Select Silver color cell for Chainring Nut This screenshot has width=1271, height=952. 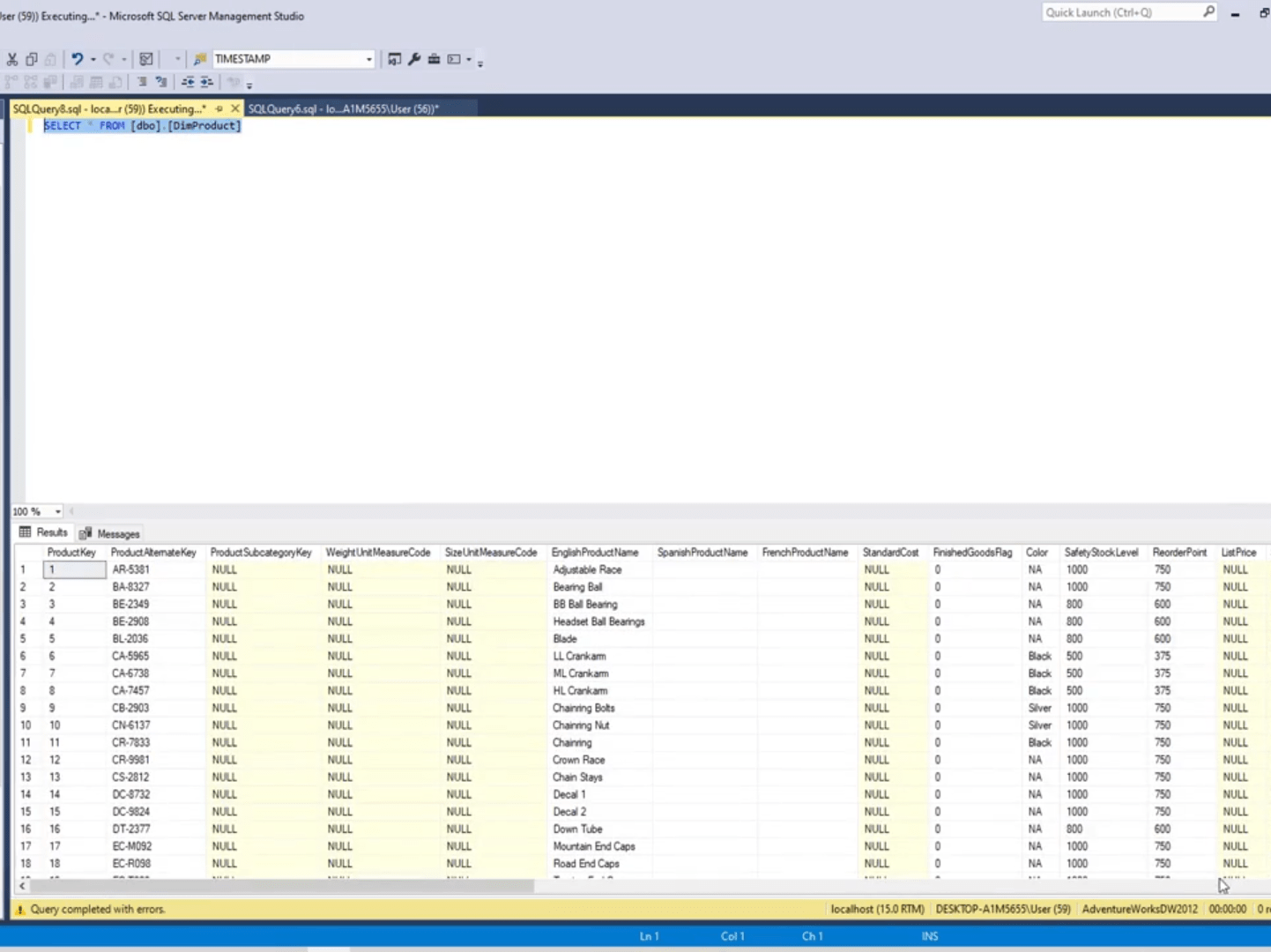point(1041,725)
